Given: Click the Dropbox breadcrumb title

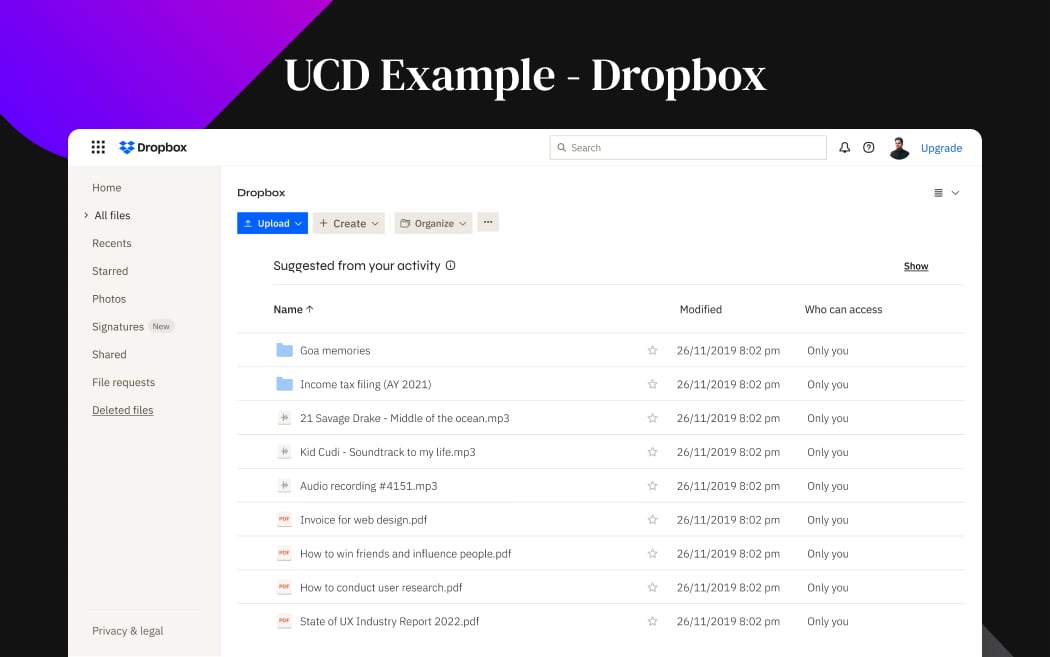Looking at the screenshot, I should pos(261,193).
